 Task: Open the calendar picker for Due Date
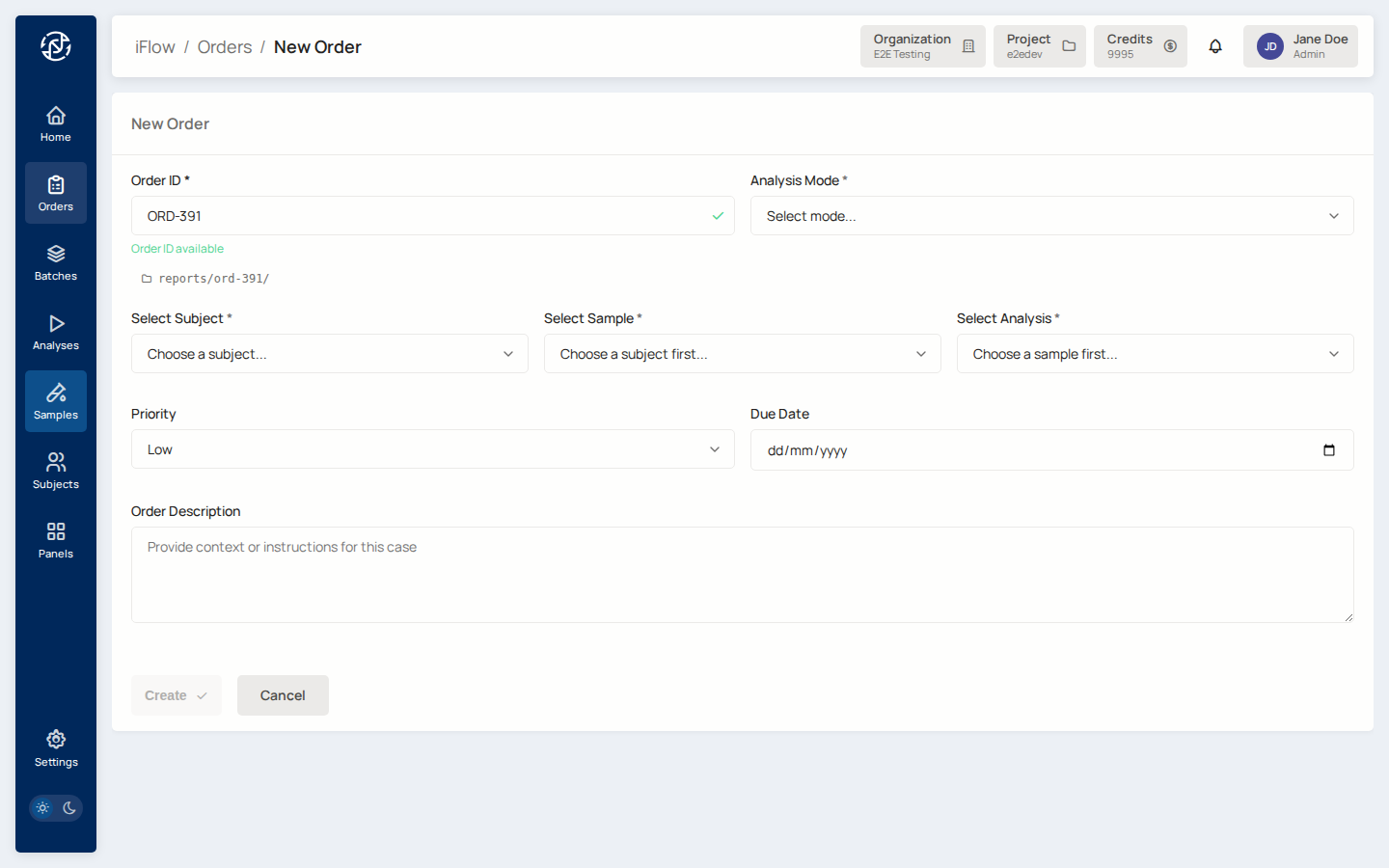[x=1329, y=450]
